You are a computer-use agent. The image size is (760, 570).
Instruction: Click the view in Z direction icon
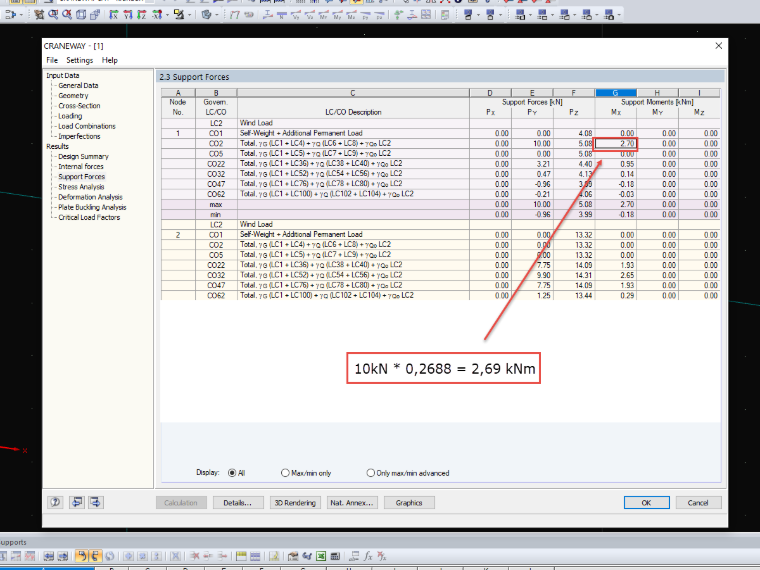pyautogui.click(x=142, y=15)
